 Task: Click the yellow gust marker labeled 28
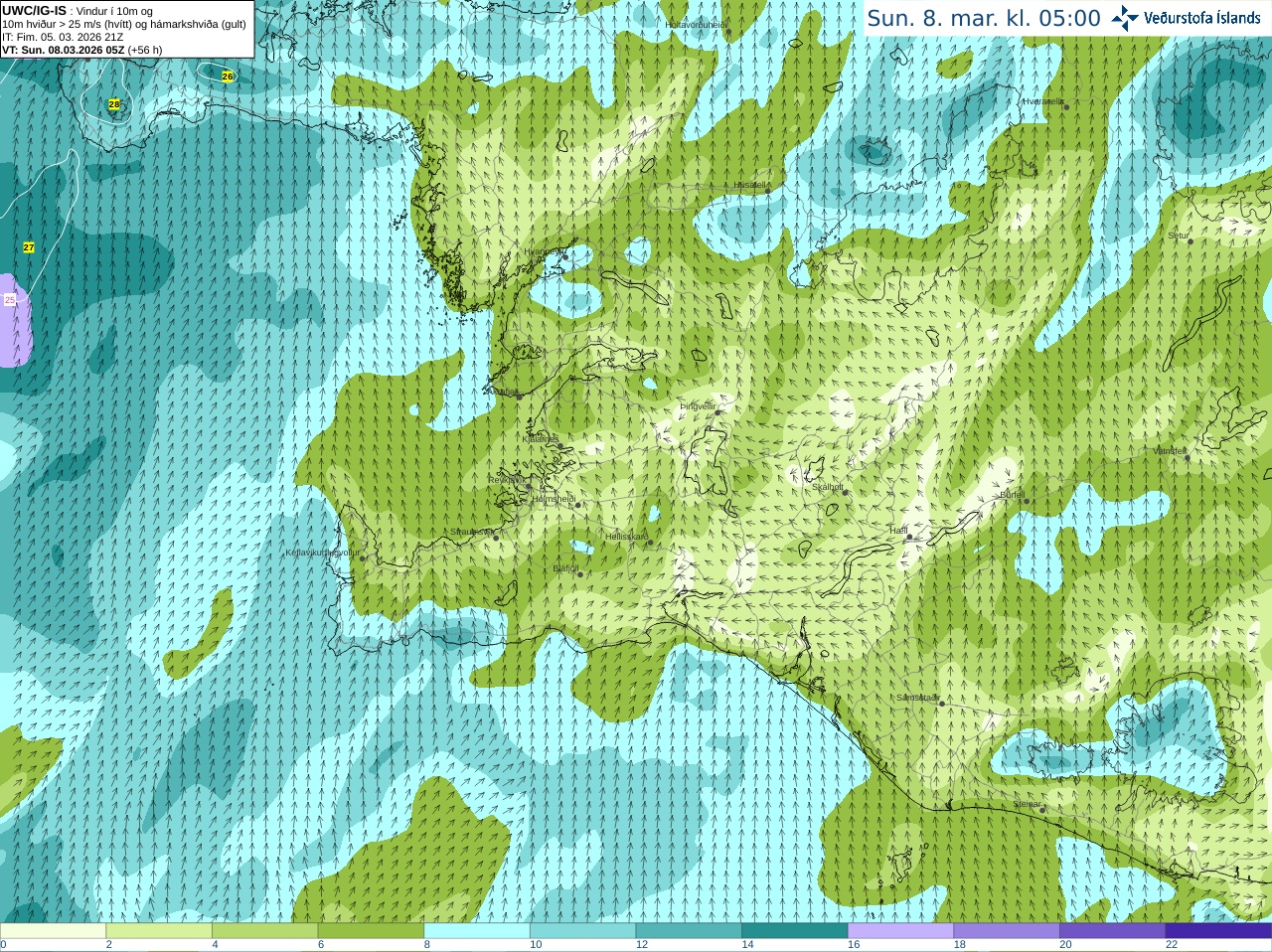pyautogui.click(x=114, y=104)
